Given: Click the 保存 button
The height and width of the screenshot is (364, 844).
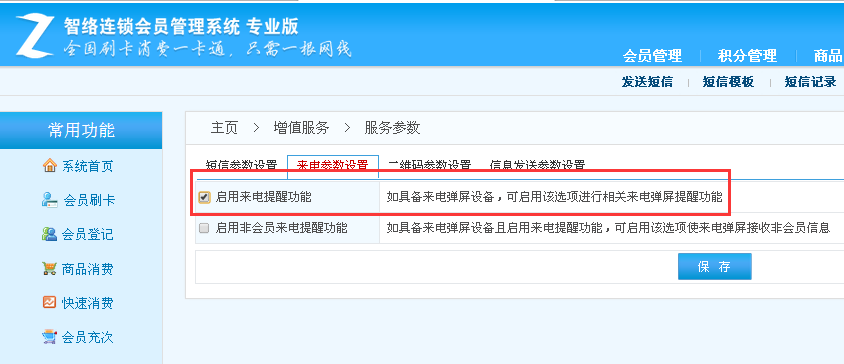Looking at the screenshot, I should click(x=714, y=267).
